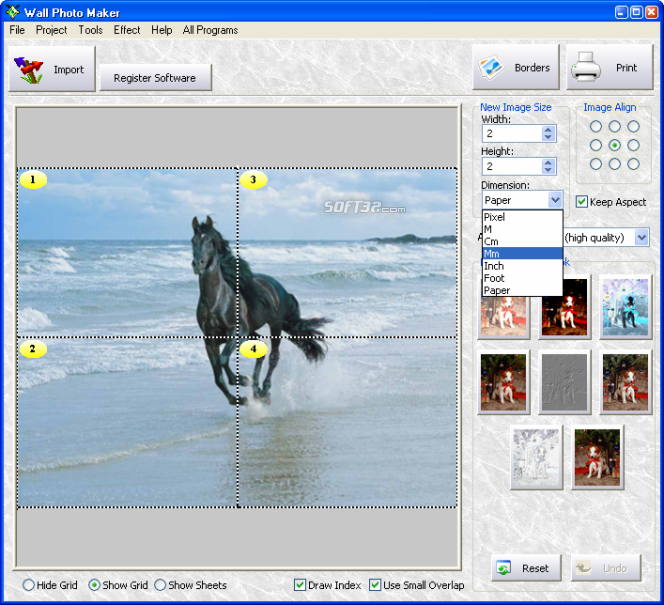Choose Cm from Dimension list
This screenshot has width=664, height=605.
[523, 241]
